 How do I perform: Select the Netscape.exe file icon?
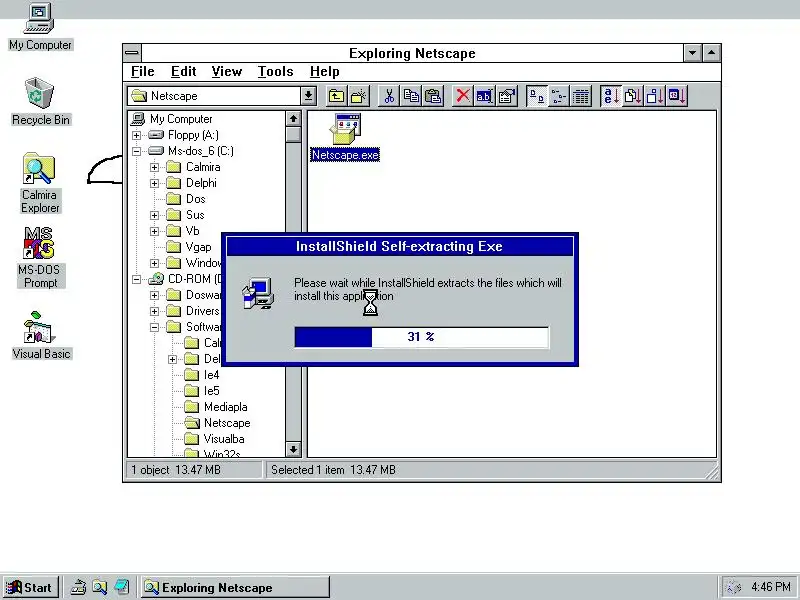pyautogui.click(x=345, y=137)
